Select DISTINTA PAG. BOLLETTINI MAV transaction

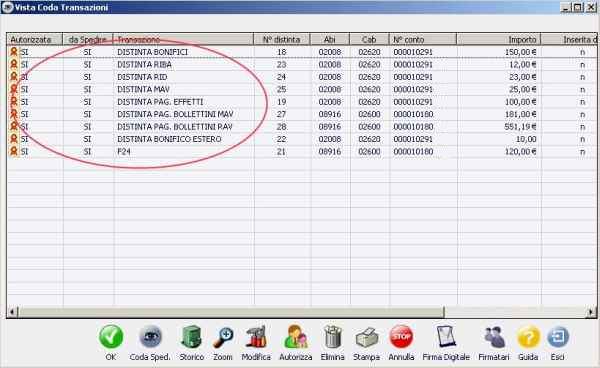175,114
